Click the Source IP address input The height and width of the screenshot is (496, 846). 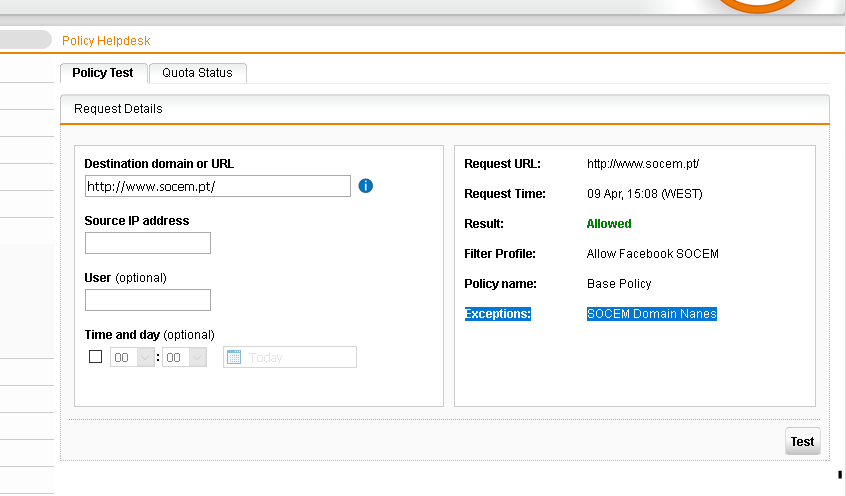coord(148,243)
